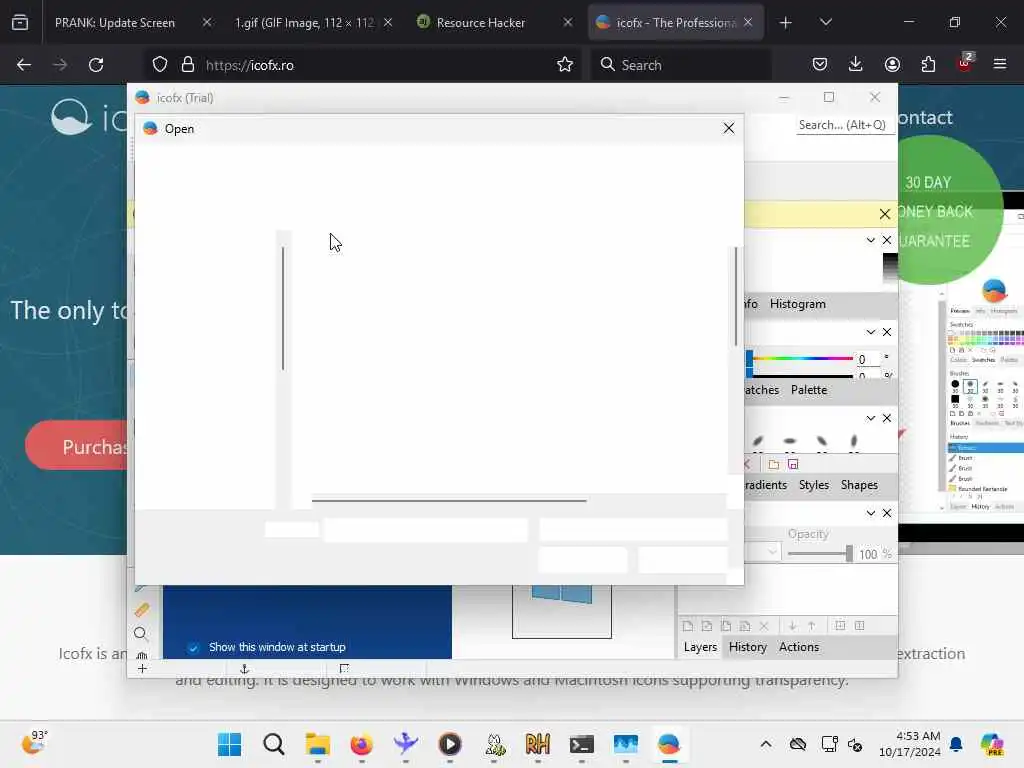Close the layers panel group
Viewport: 1024px width, 768px height.
887,513
